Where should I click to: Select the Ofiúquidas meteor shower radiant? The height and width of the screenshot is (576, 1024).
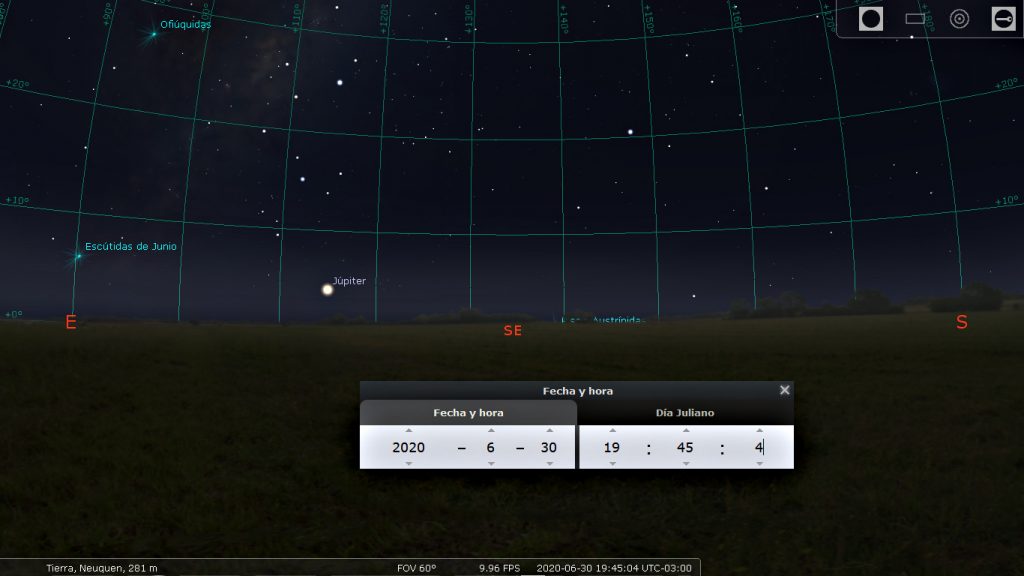click(153, 34)
